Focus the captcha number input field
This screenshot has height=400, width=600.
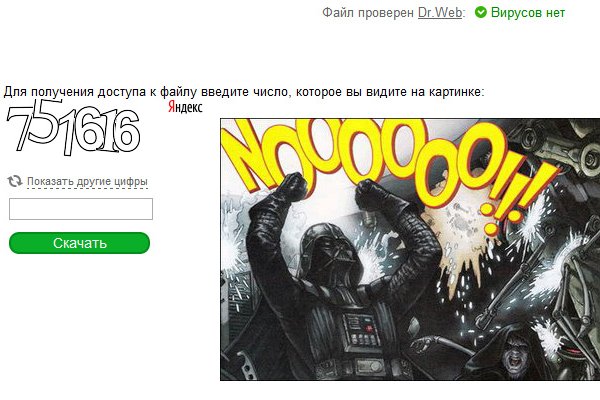point(81,209)
